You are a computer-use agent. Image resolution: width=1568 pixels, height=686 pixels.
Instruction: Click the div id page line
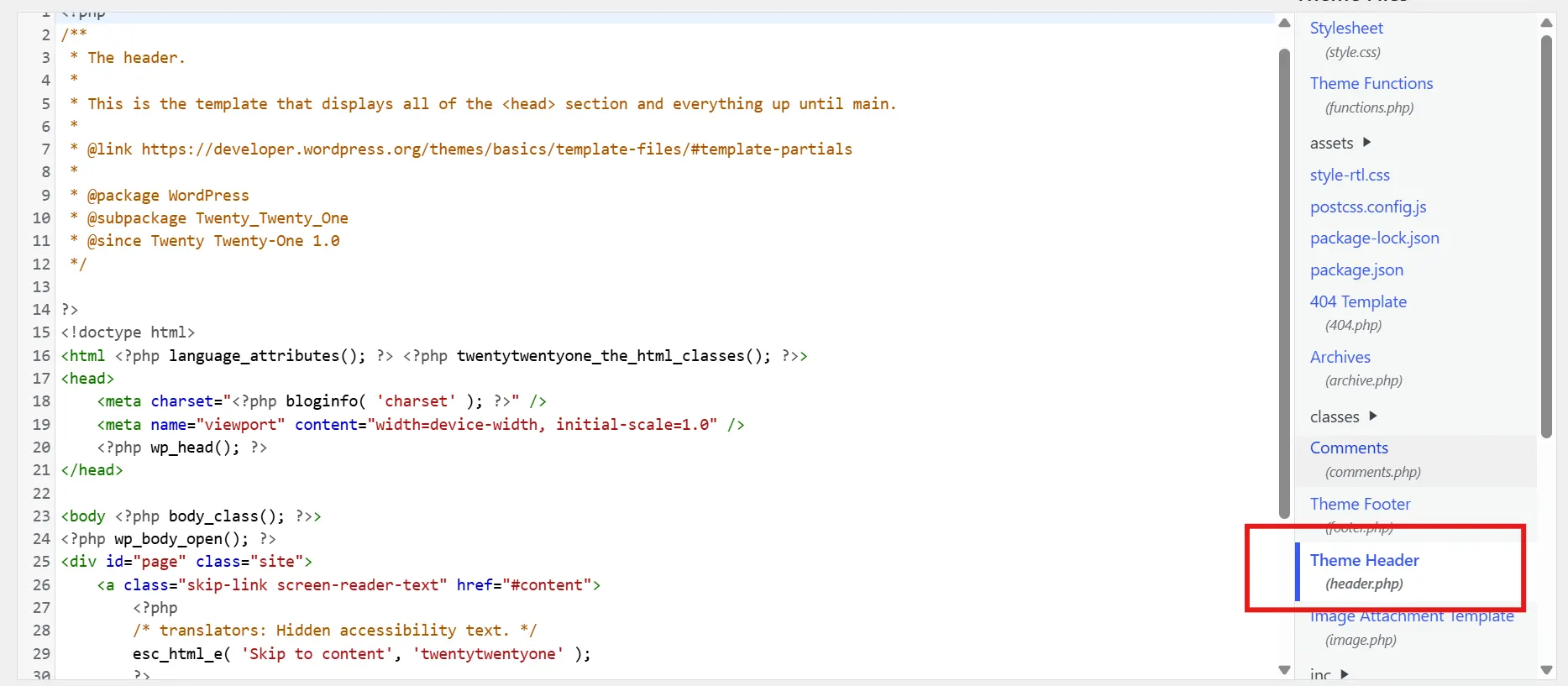[x=186, y=562]
